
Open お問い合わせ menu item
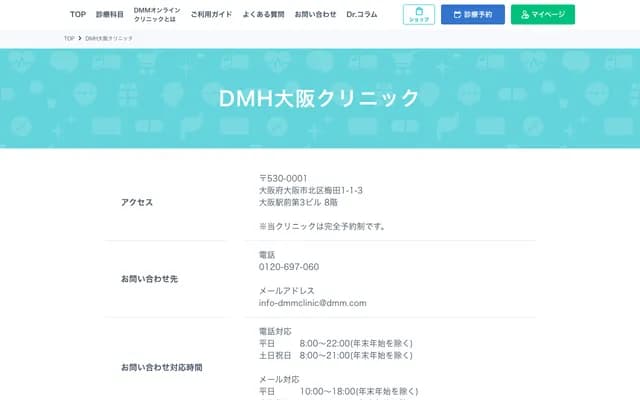(315, 14)
